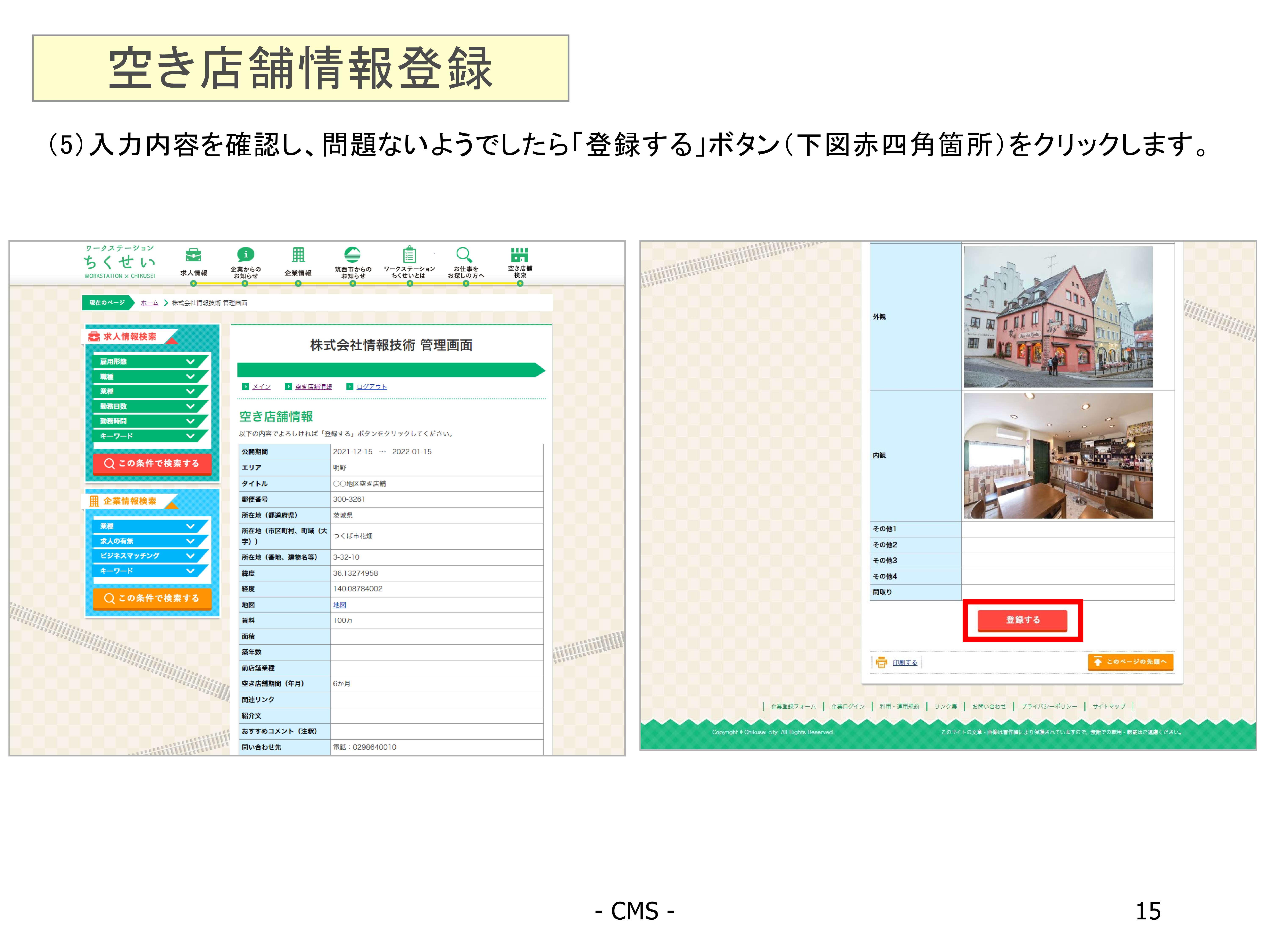The width and height of the screenshot is (1270, 952).
Task: Open 筑西市からのお知らせ mountain icon
Action: [352, 255]
